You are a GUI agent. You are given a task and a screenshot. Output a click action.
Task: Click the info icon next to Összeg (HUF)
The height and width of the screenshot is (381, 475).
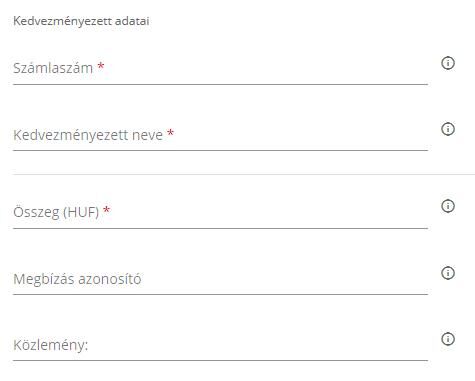point(448,206)
